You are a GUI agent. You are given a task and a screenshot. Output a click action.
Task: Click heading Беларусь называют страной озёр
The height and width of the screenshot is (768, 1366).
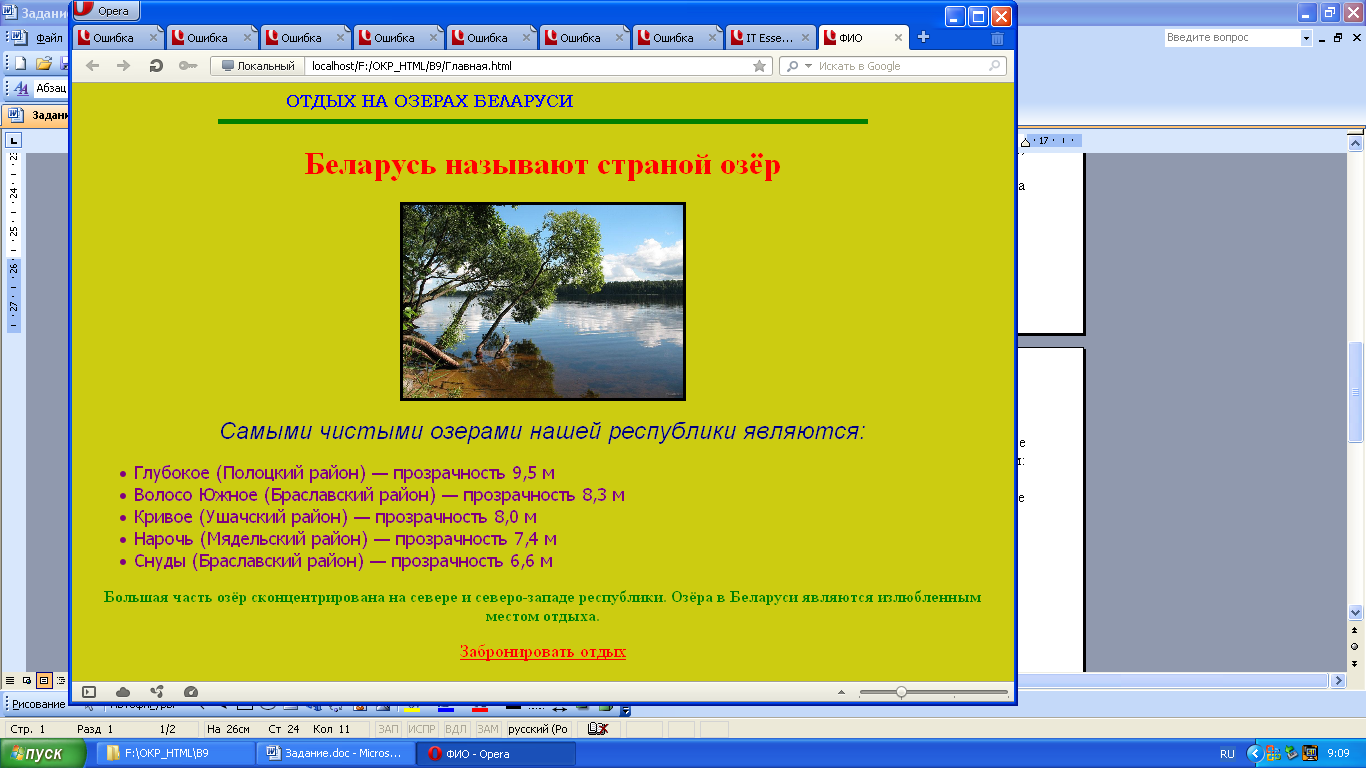[543, 164]
